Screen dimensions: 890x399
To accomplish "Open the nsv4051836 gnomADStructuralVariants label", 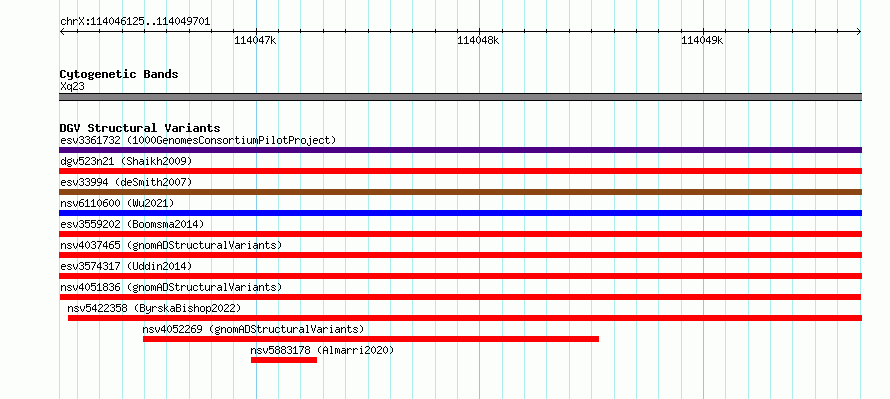I will coord(171,287).
